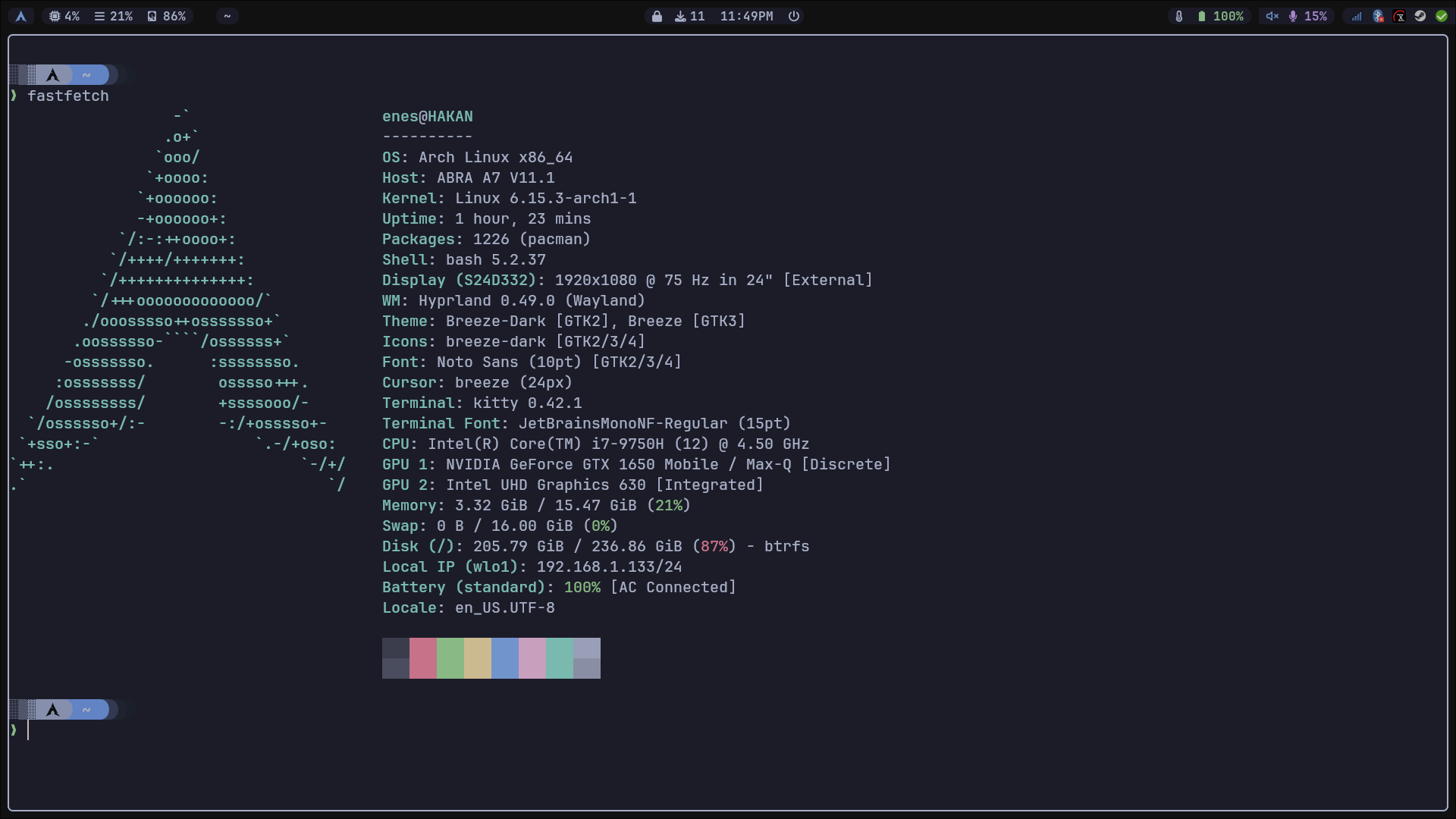Click the lavender pink color block in the palette
This screenshot has width=1456, height=819.
[532, 658]
